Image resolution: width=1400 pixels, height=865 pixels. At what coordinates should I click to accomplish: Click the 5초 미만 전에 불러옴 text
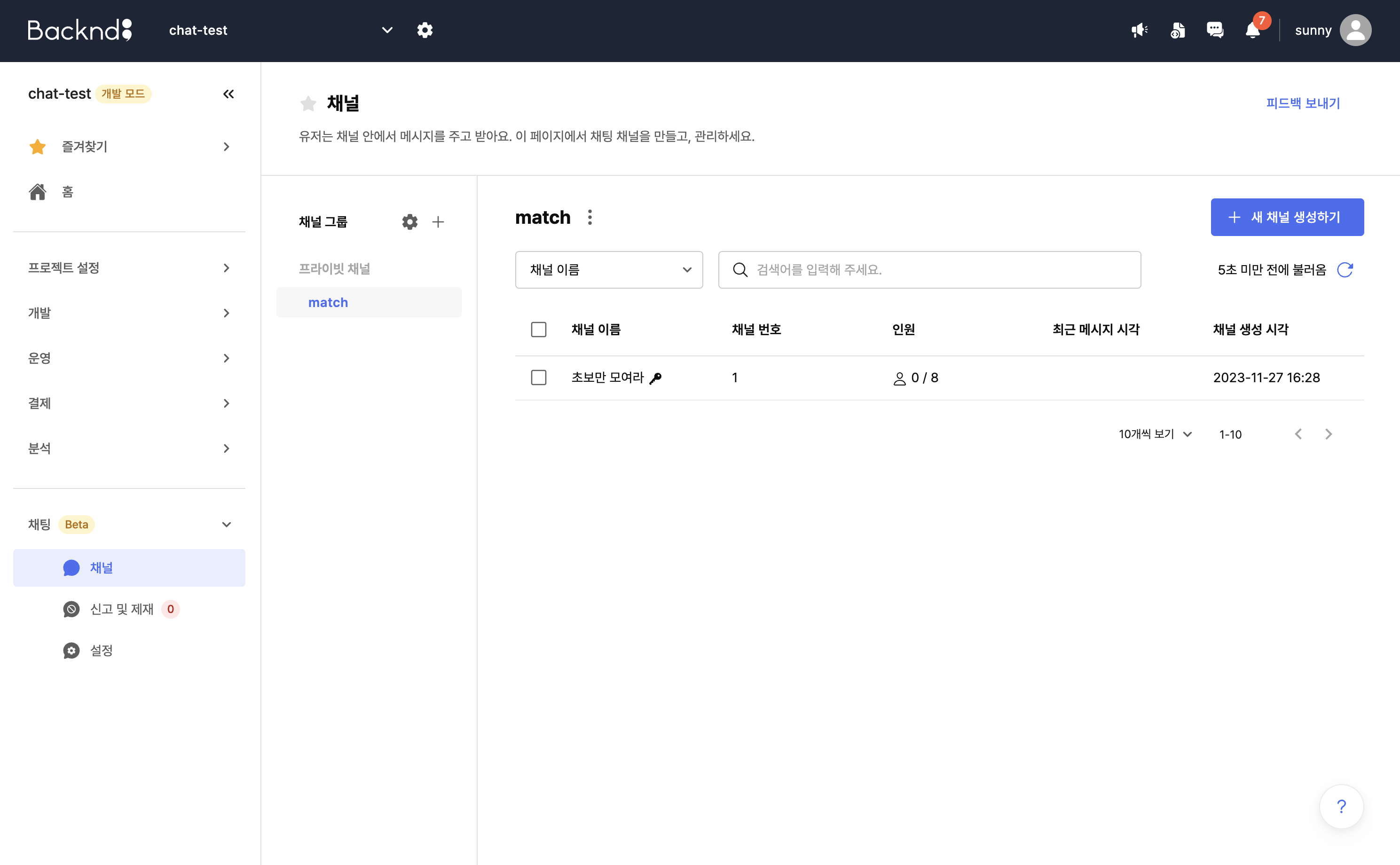pyautogui.click(x=1272, y=269)
